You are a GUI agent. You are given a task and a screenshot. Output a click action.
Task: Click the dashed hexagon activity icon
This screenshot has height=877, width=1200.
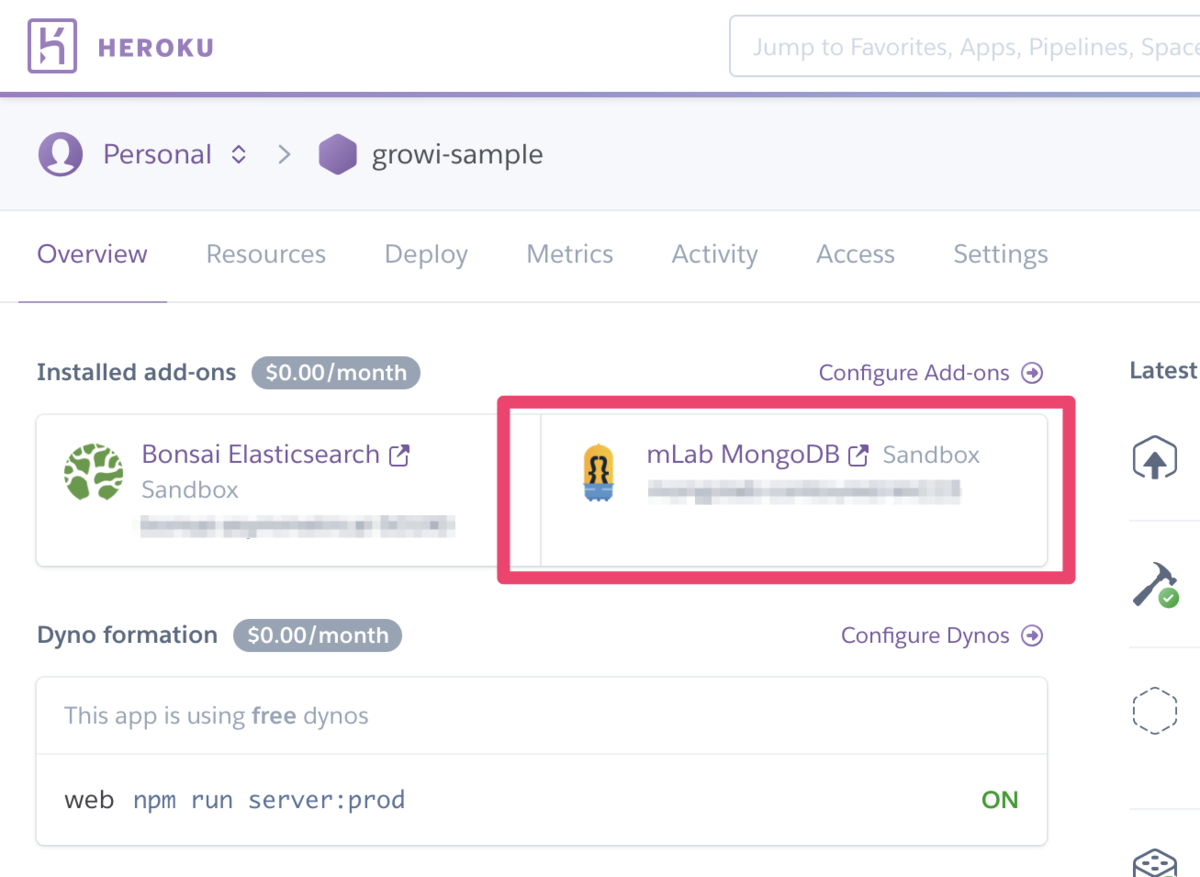pos(1154,711)
